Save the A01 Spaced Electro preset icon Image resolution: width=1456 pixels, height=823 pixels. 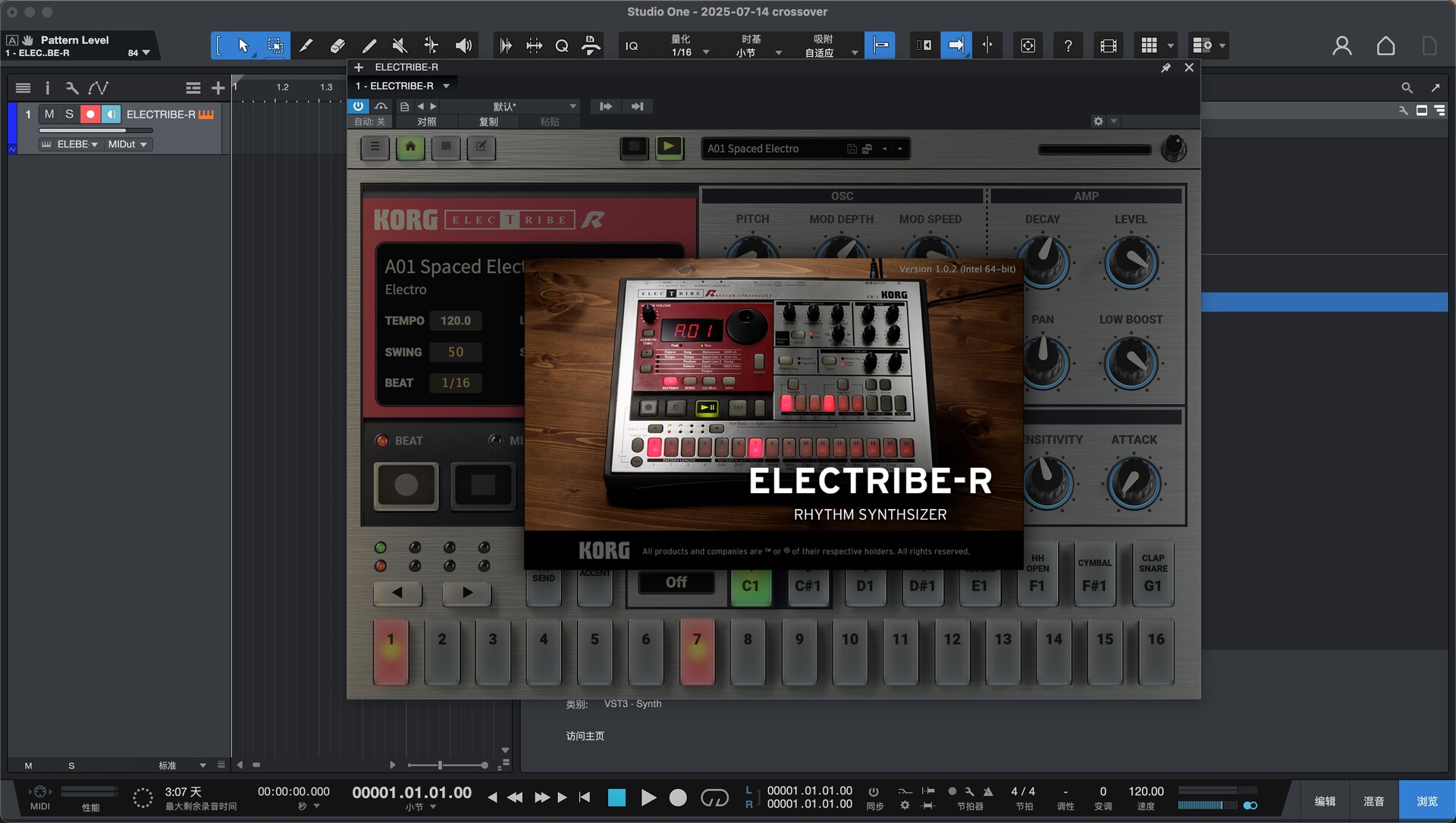pyautogui.click(x=852, y=149)
